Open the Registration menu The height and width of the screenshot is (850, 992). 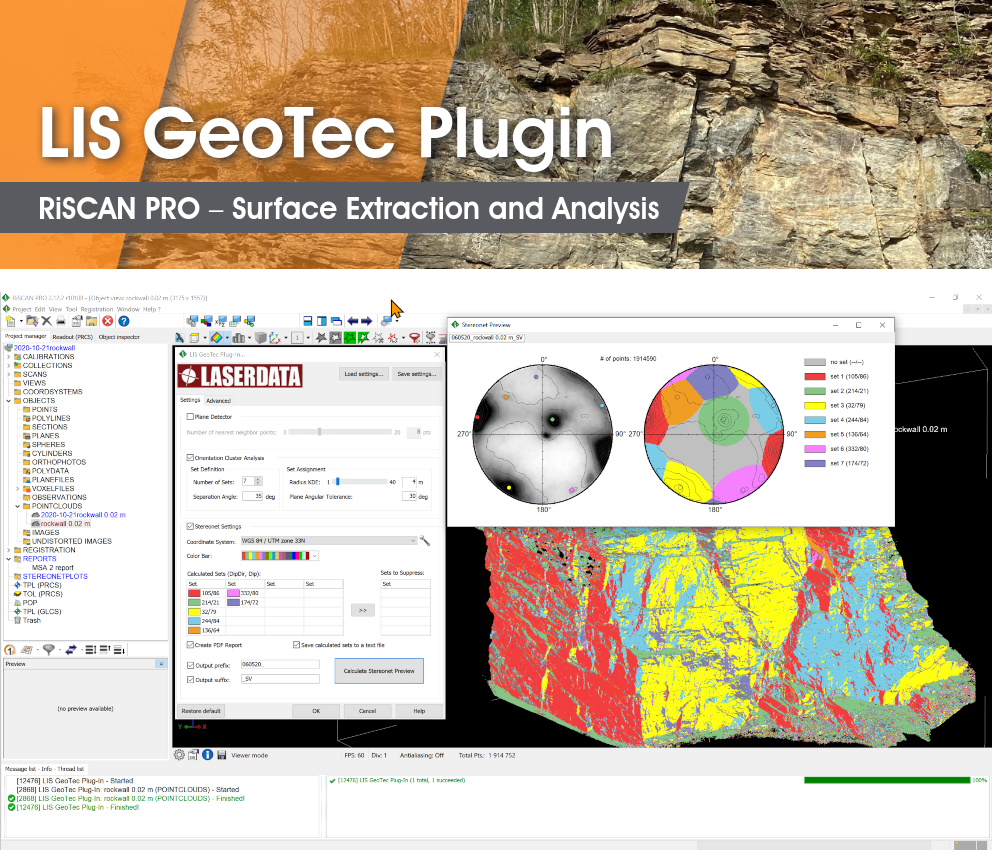point(97,309)
